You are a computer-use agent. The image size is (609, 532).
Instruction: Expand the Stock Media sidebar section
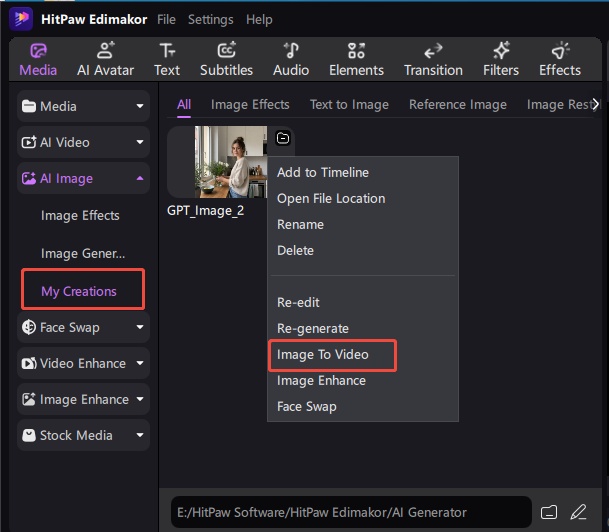pyautogui.click(x=83, y=435)
